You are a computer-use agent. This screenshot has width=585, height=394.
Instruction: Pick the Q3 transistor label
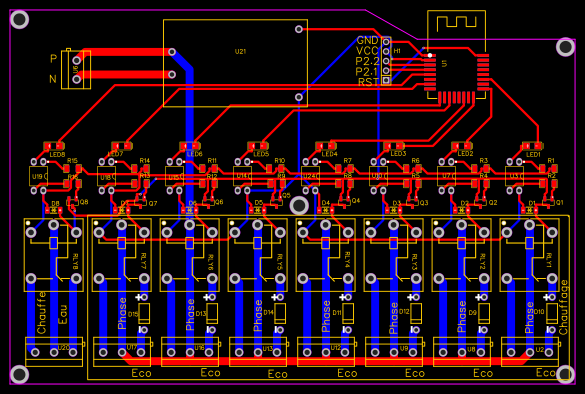tap(424, 203)
